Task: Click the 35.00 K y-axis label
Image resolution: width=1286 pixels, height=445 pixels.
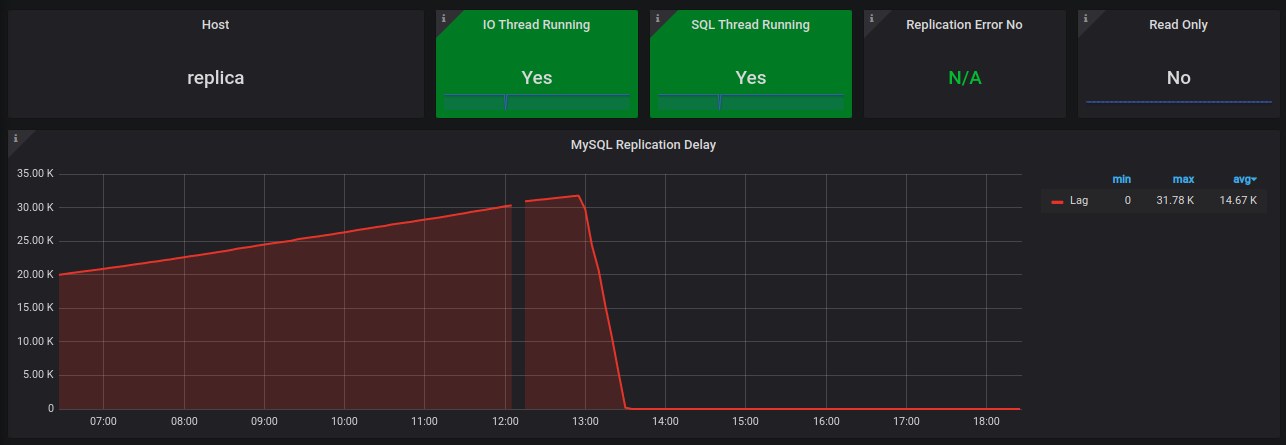Action: pyautogui.click(x=35, y=174)
